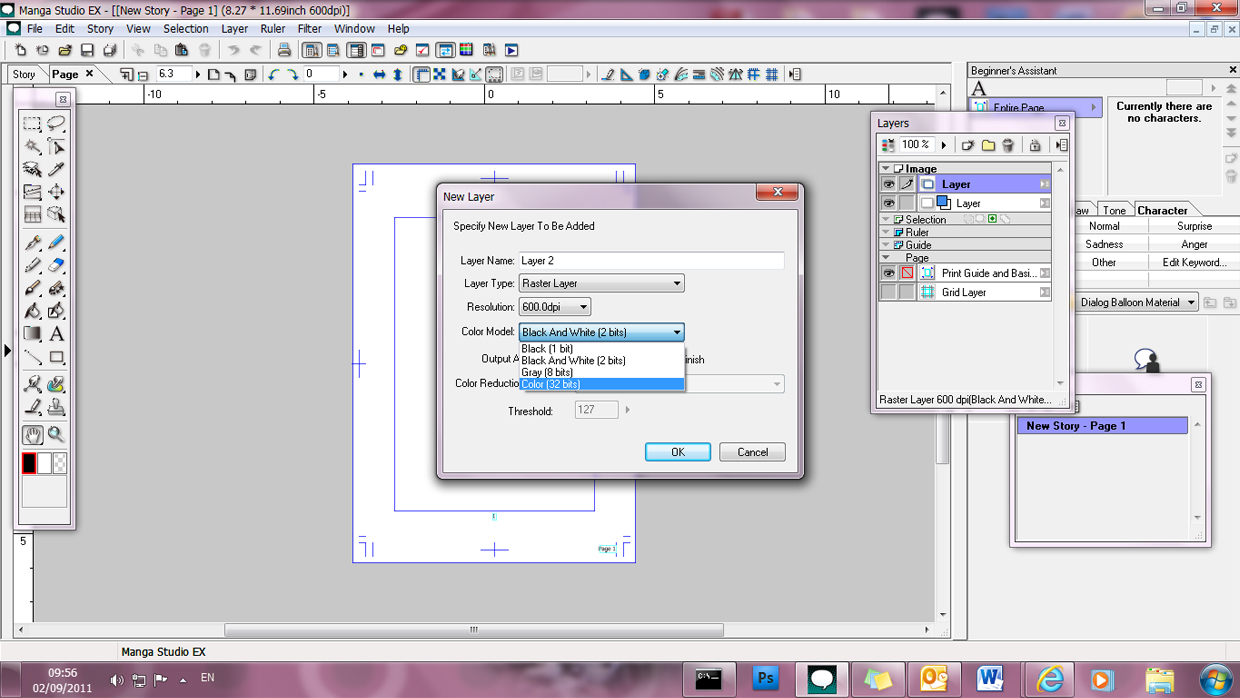This screenshot has height=698, width=1240.
Task: Select the Zoom magnifier tool
Action: tap(56, 435)
